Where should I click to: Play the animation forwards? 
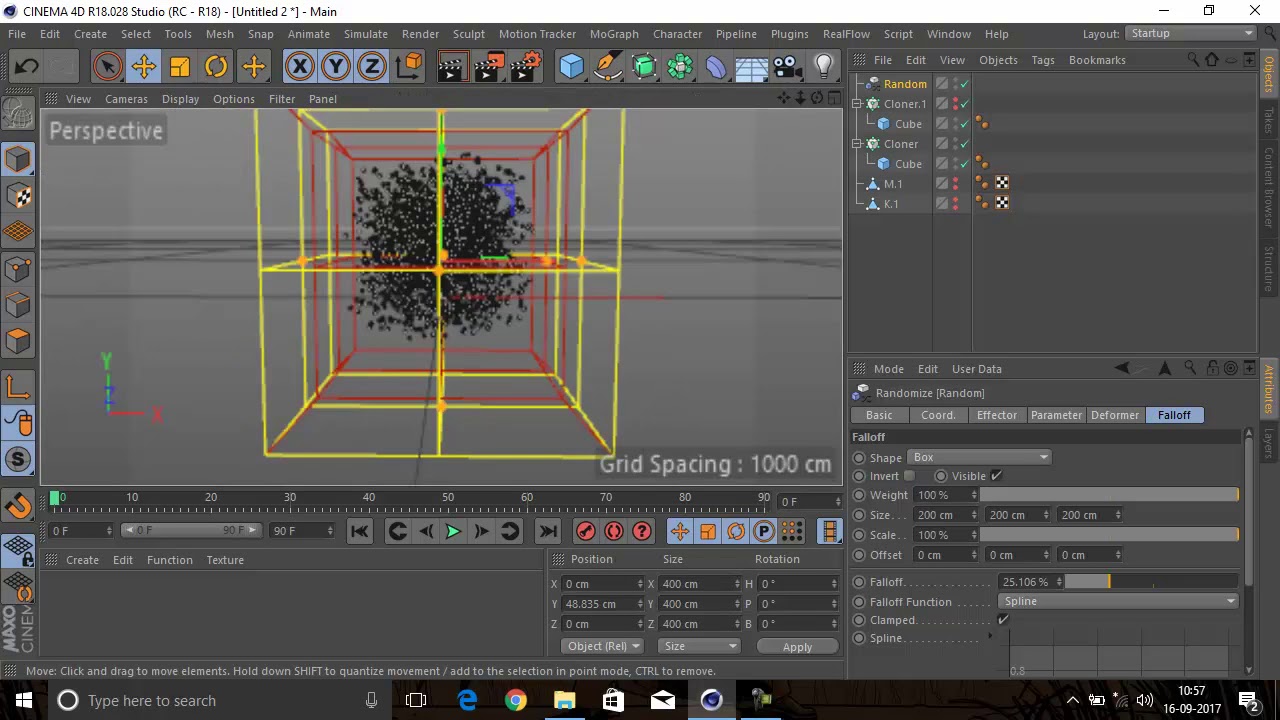click(x=452, y=532)
